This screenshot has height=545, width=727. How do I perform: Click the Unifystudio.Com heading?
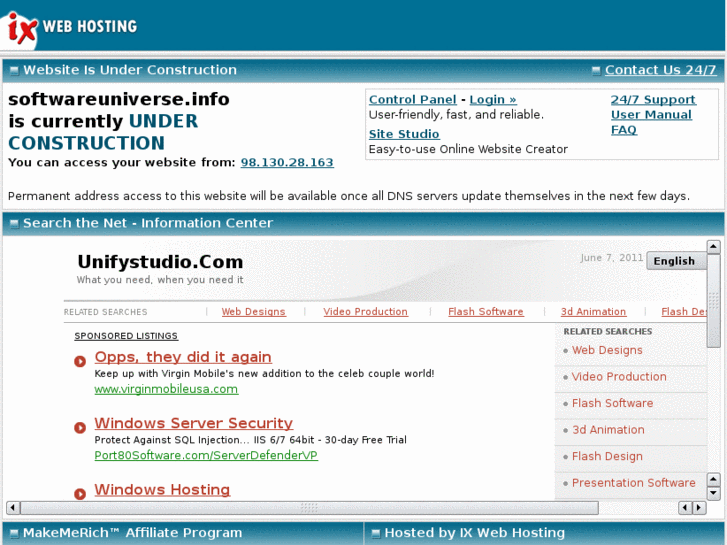(x=160, y=262)
